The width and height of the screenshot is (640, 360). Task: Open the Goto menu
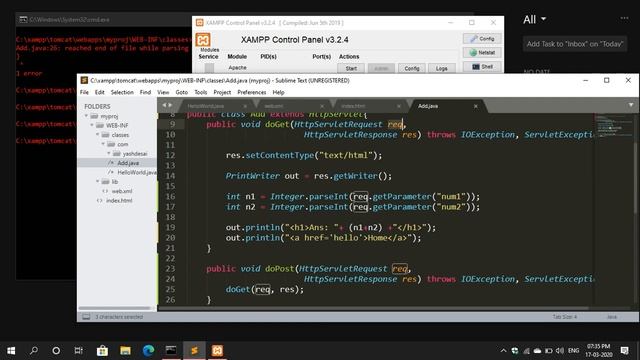coord(182,92)
